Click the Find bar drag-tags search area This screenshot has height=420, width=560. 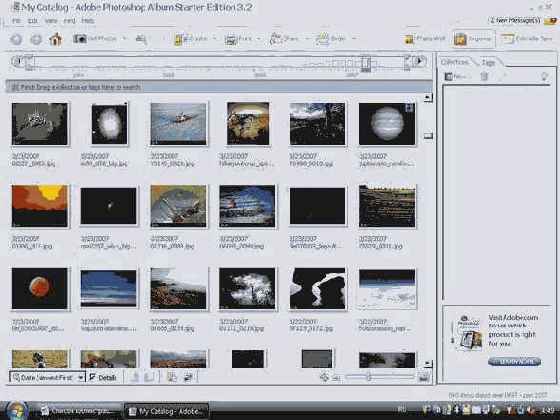(219, 87)
